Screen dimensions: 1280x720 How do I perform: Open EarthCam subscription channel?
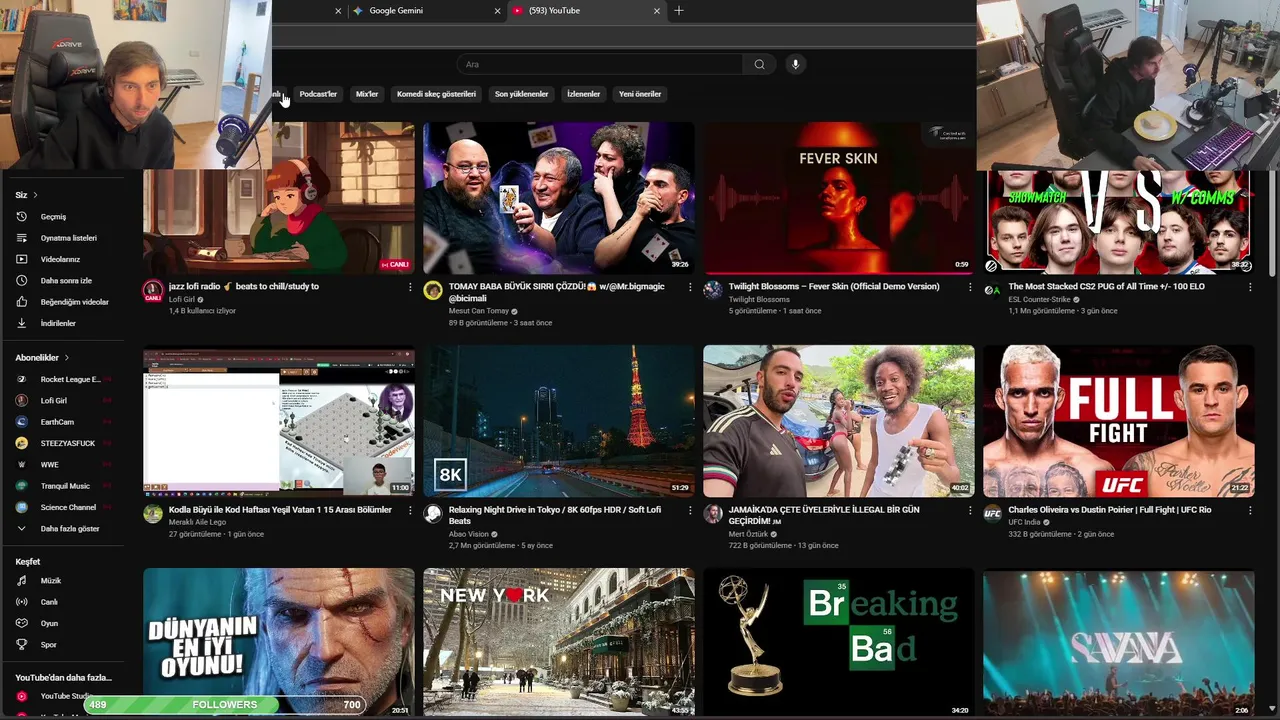57,422
